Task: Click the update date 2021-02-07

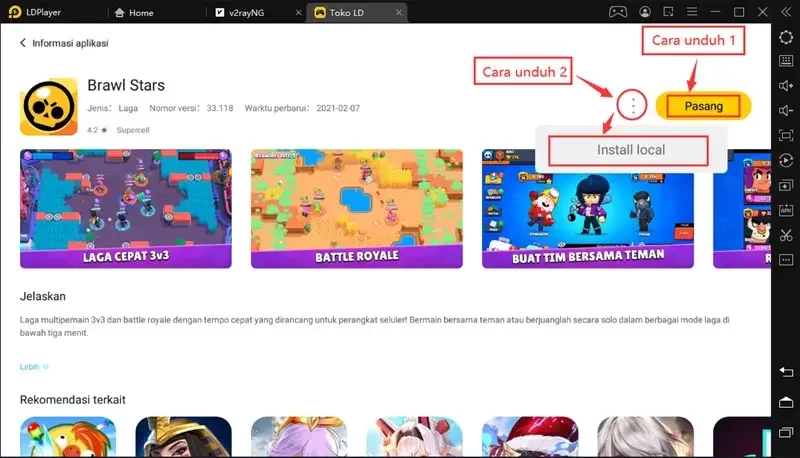Action: [338, 108]
